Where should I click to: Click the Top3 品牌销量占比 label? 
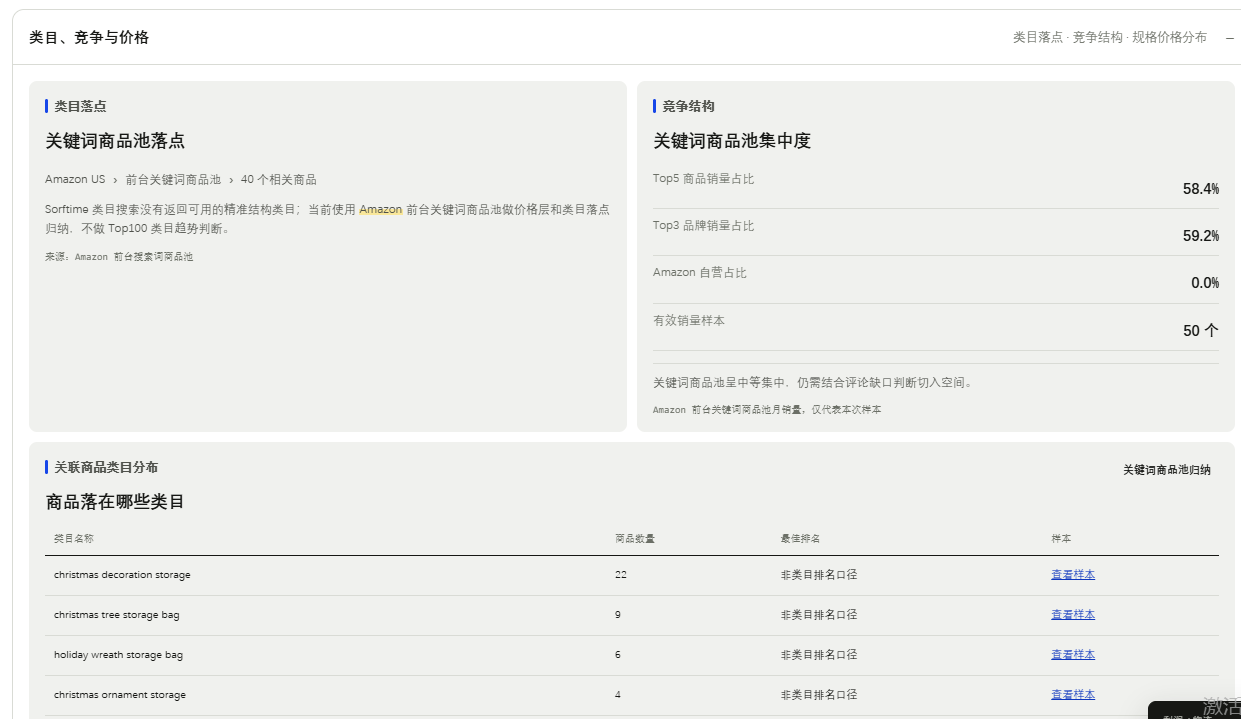(704, 226)
